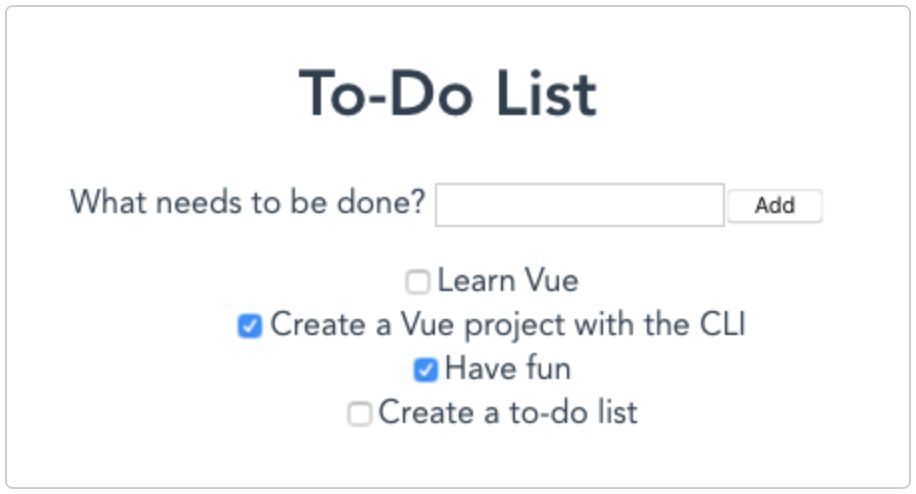Click the 'Create a Vue project with the CLI' label
The width and height of the screenshot is (916, 494).
tap(507, 325)
